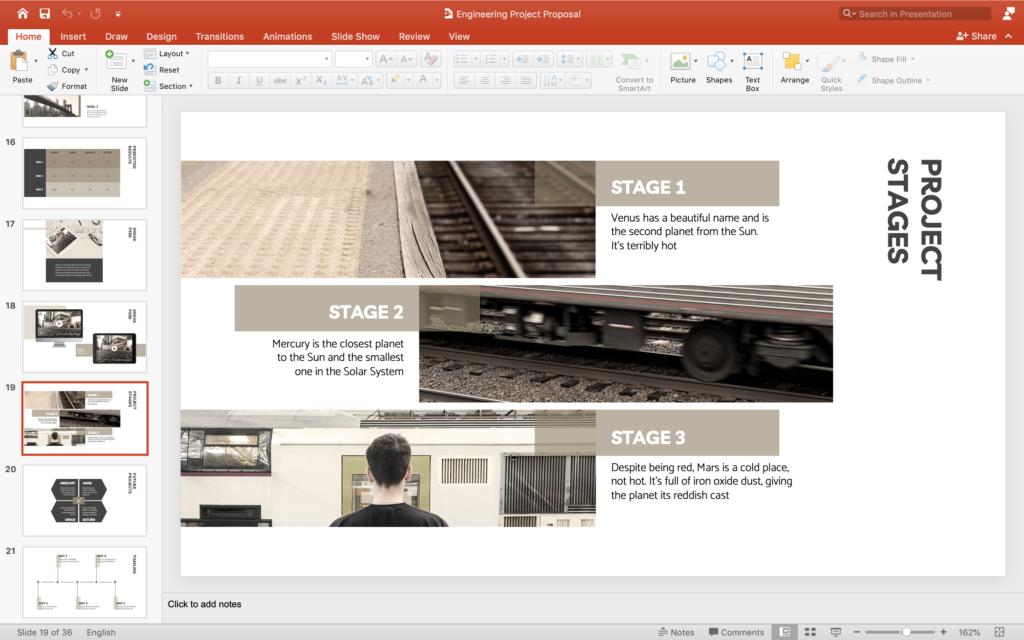Open Comments from the status bar

click(x=736, y=632)
